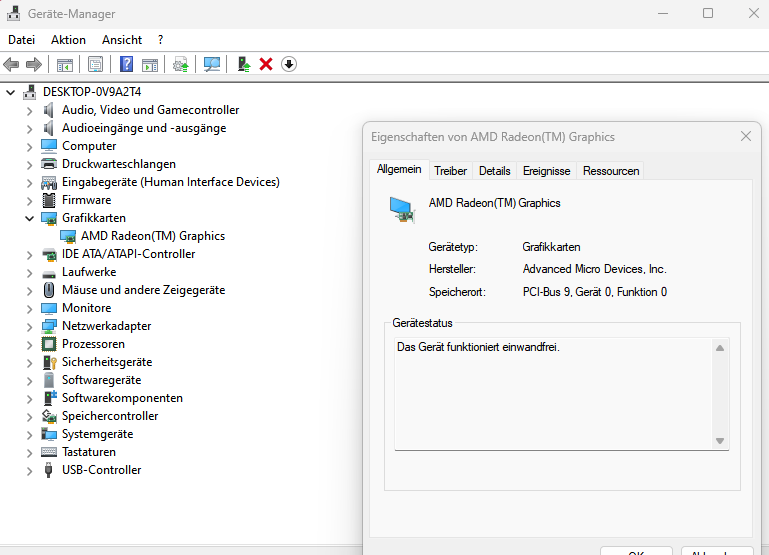
Task: Click the Gerätestatus scroll down arrow
Action: click(x=719, y=441)
